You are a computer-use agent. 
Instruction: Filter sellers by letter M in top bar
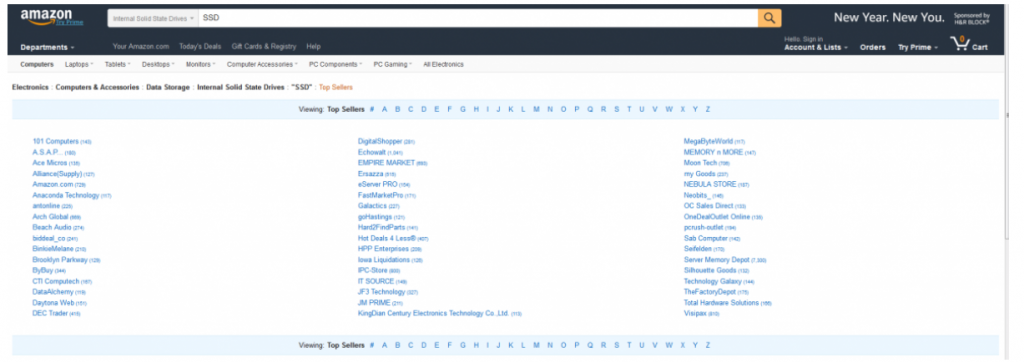point(536,109)
